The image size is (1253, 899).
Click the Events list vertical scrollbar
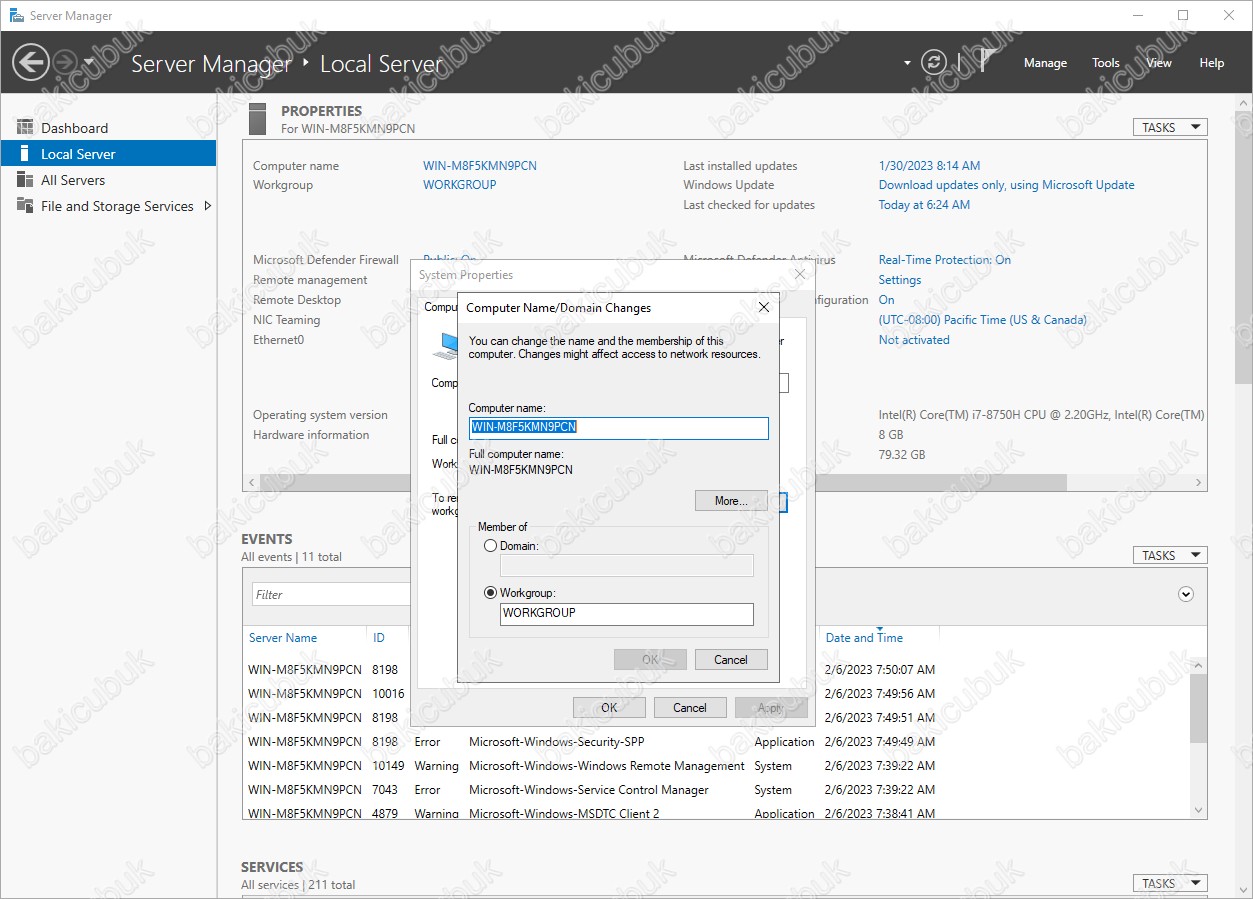1199,707
